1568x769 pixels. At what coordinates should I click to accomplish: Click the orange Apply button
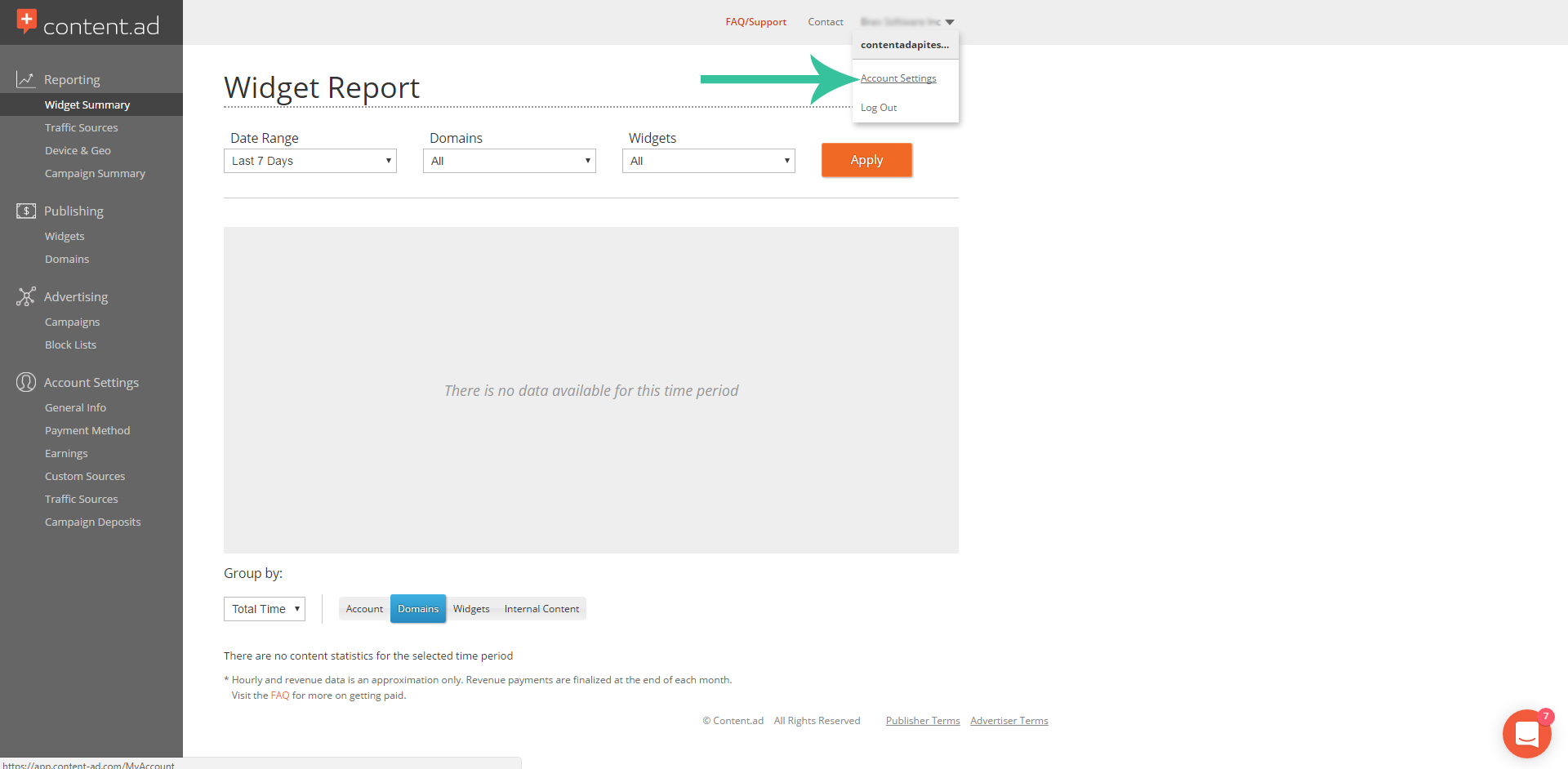pos(866,160)
